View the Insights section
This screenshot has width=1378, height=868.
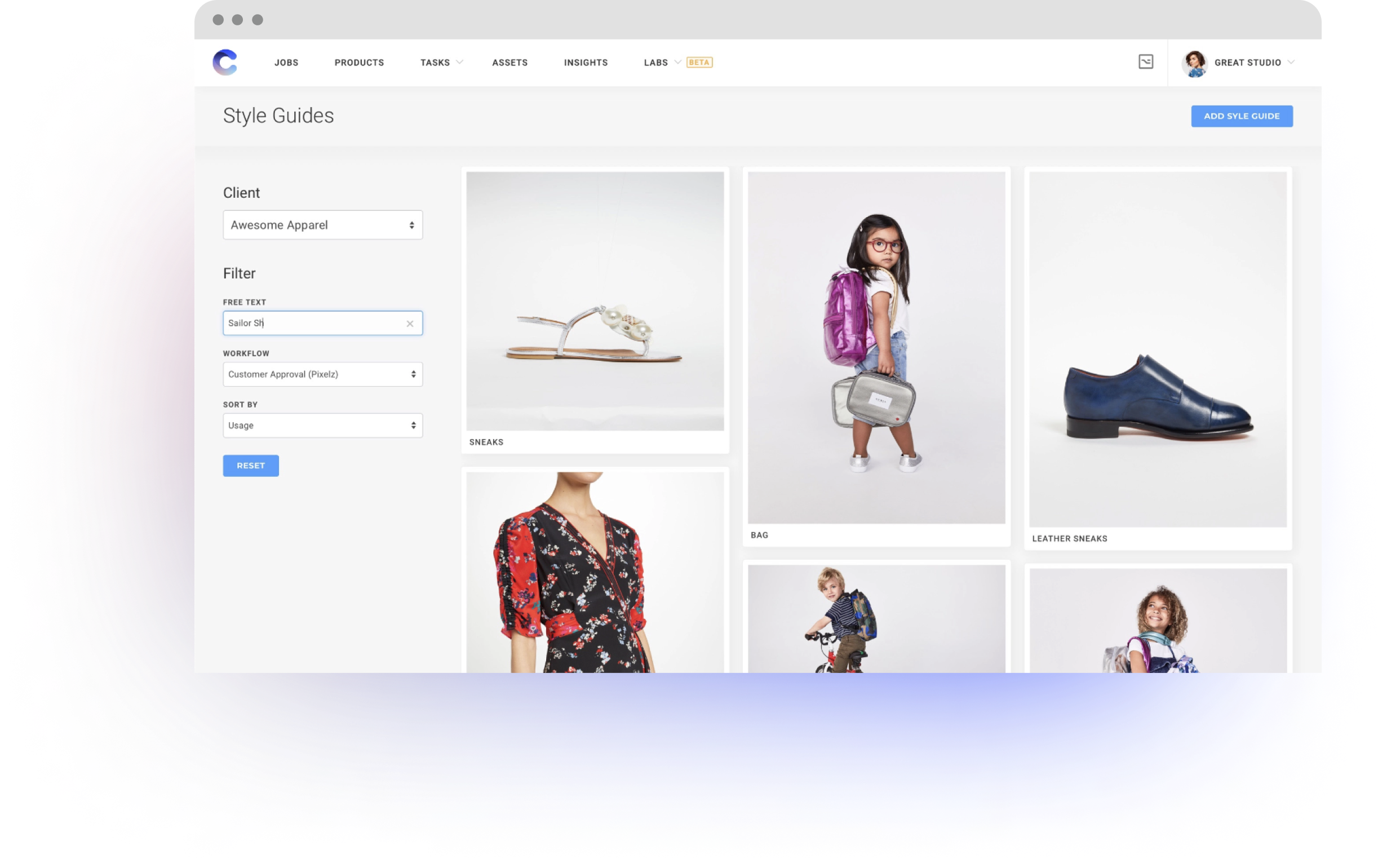586,63
